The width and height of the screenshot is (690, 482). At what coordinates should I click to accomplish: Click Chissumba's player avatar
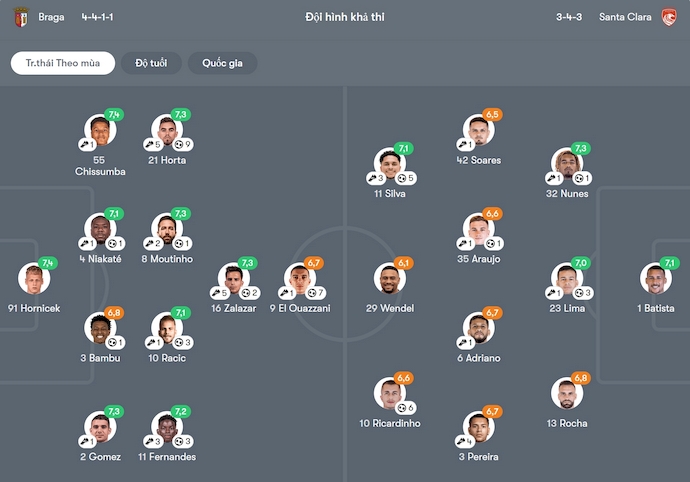point(99,131)
